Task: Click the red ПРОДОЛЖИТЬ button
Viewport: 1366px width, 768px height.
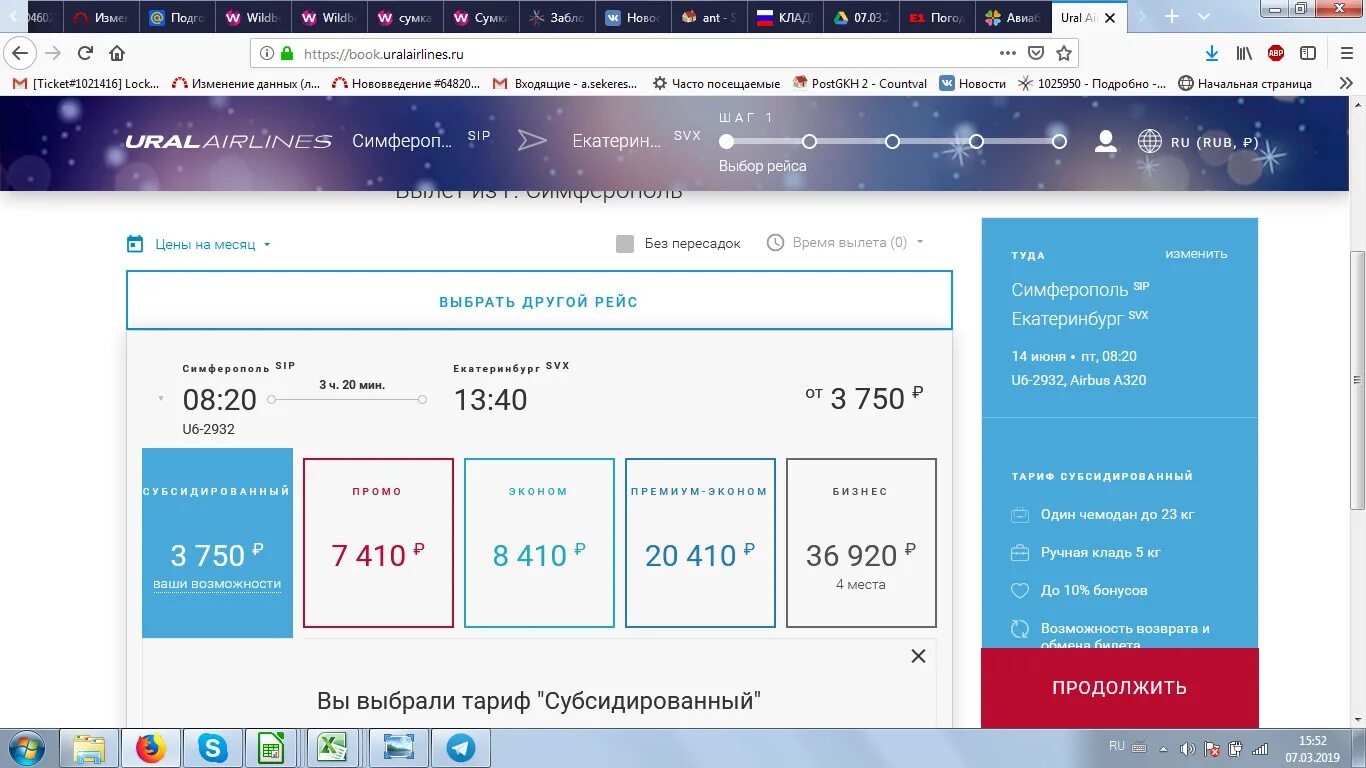Action: [x=1119, y=688]
